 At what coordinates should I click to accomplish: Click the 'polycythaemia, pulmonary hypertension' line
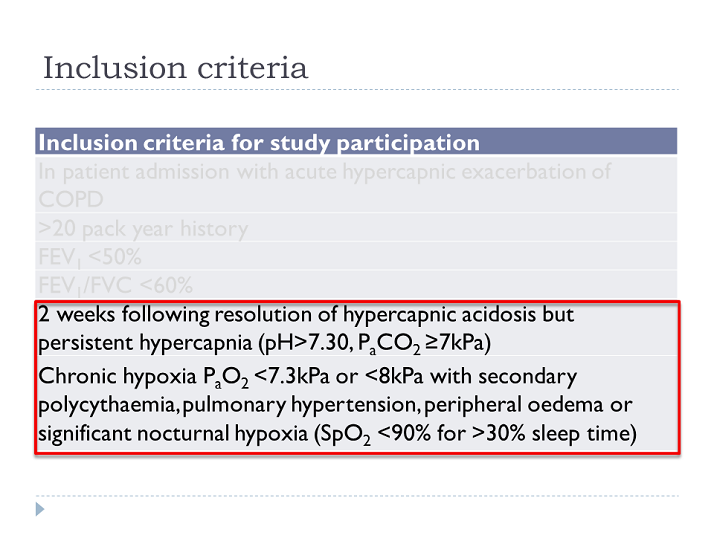pos(335,405)
